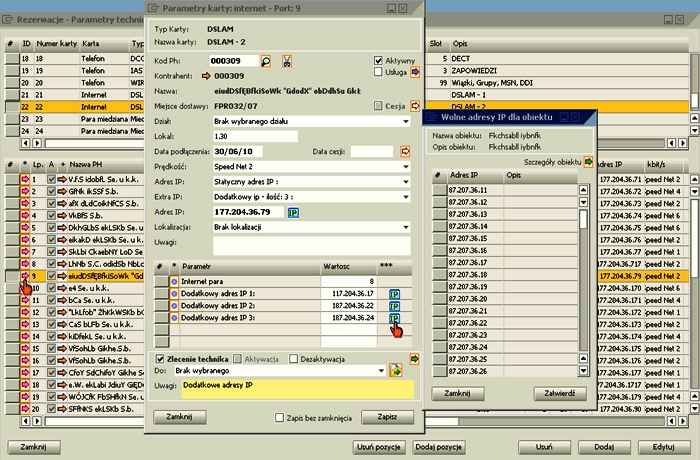
Task: Click Usuń pozycję button
Action: 379,447
